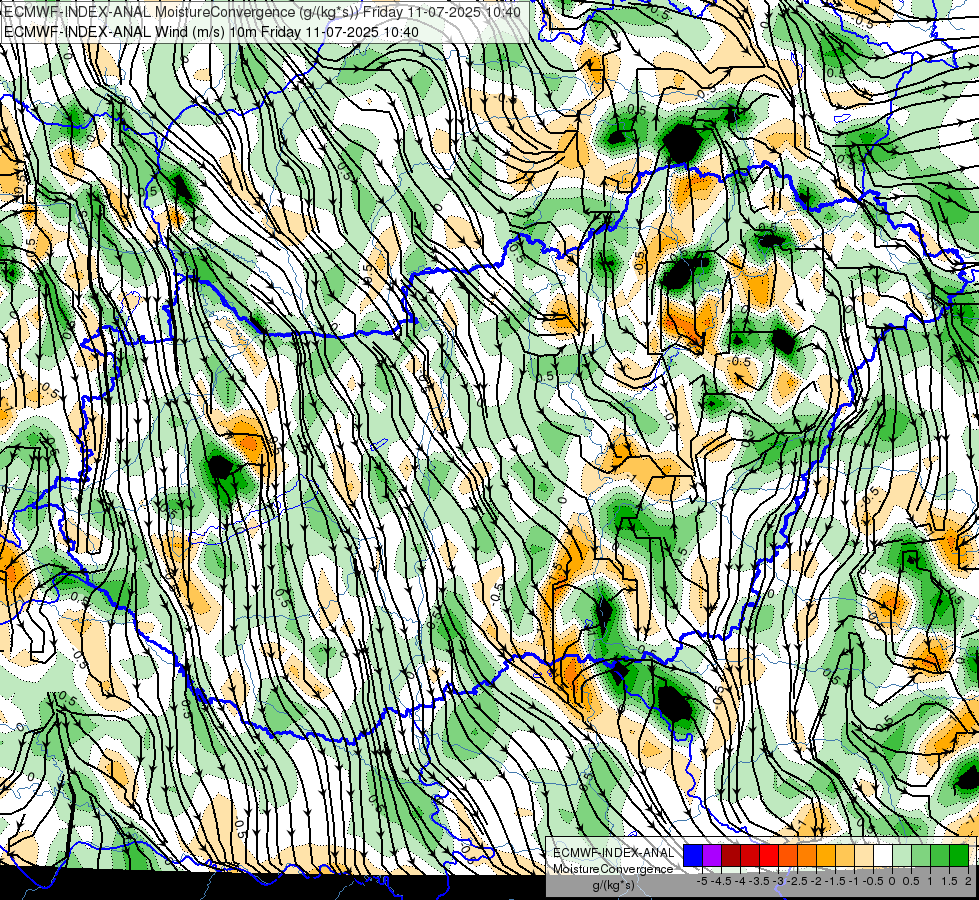Click the bright red swatch between -3.5 and -3
Image resolution: width=979 pixels, height=900 pixels.
[x=769, y=856]
